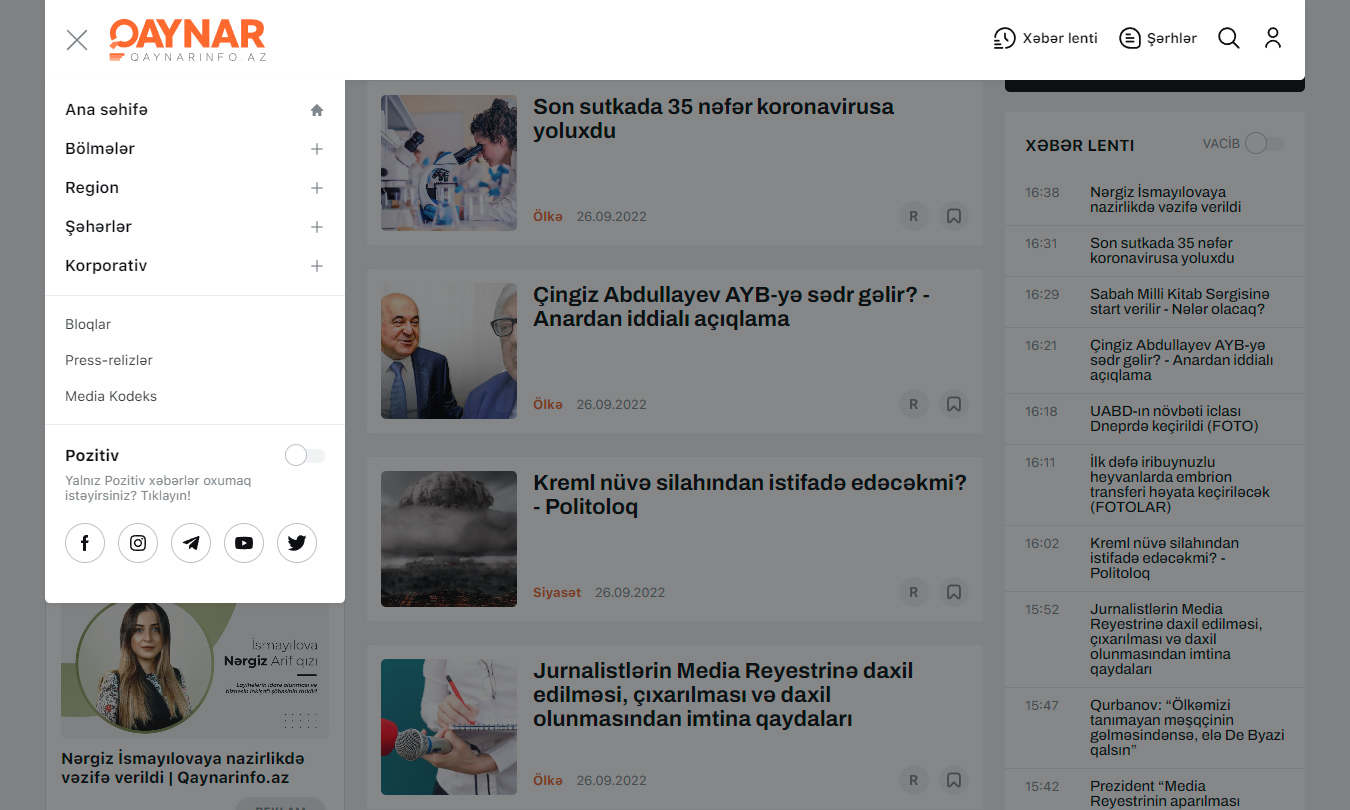The height and width of the screenshot is (810, 1350).
Task: Open the Facebook social icon
Action: pos(85,543)
